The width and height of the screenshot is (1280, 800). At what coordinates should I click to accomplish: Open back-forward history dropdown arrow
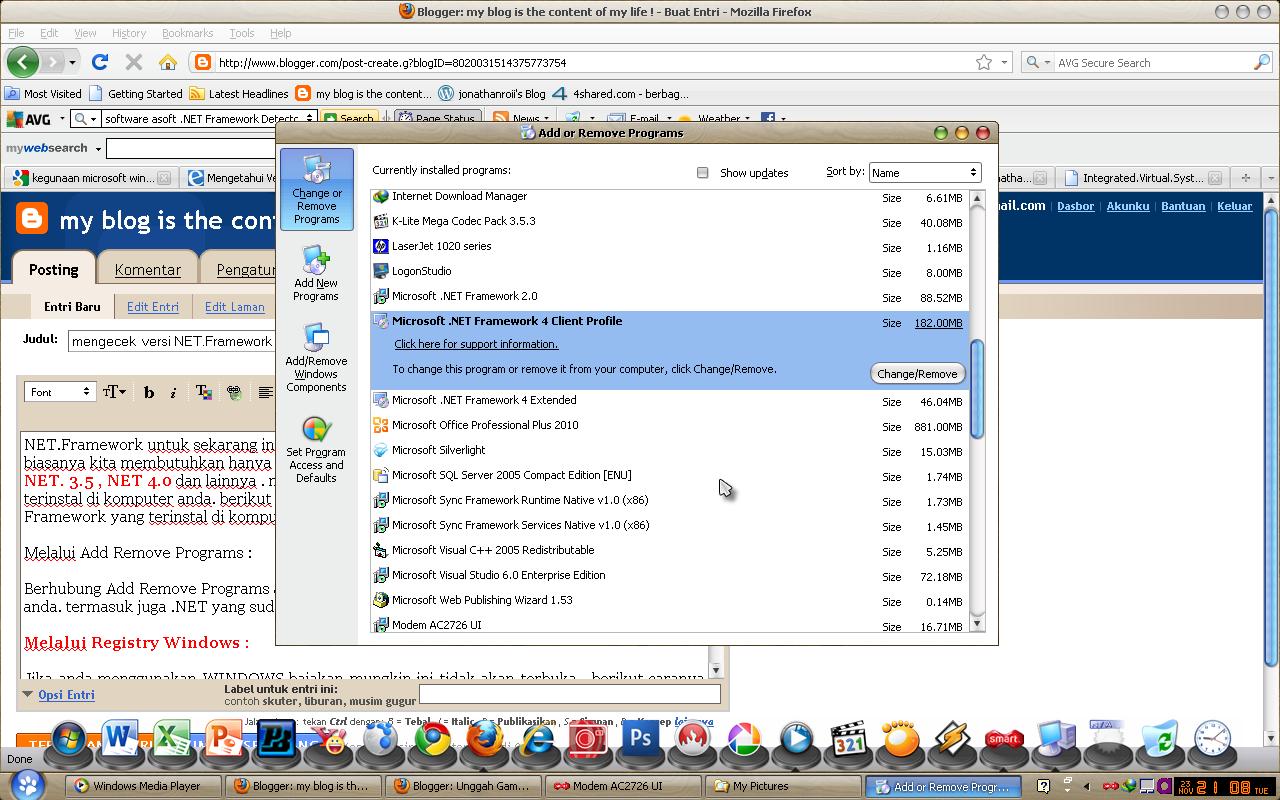click(72, 62)
